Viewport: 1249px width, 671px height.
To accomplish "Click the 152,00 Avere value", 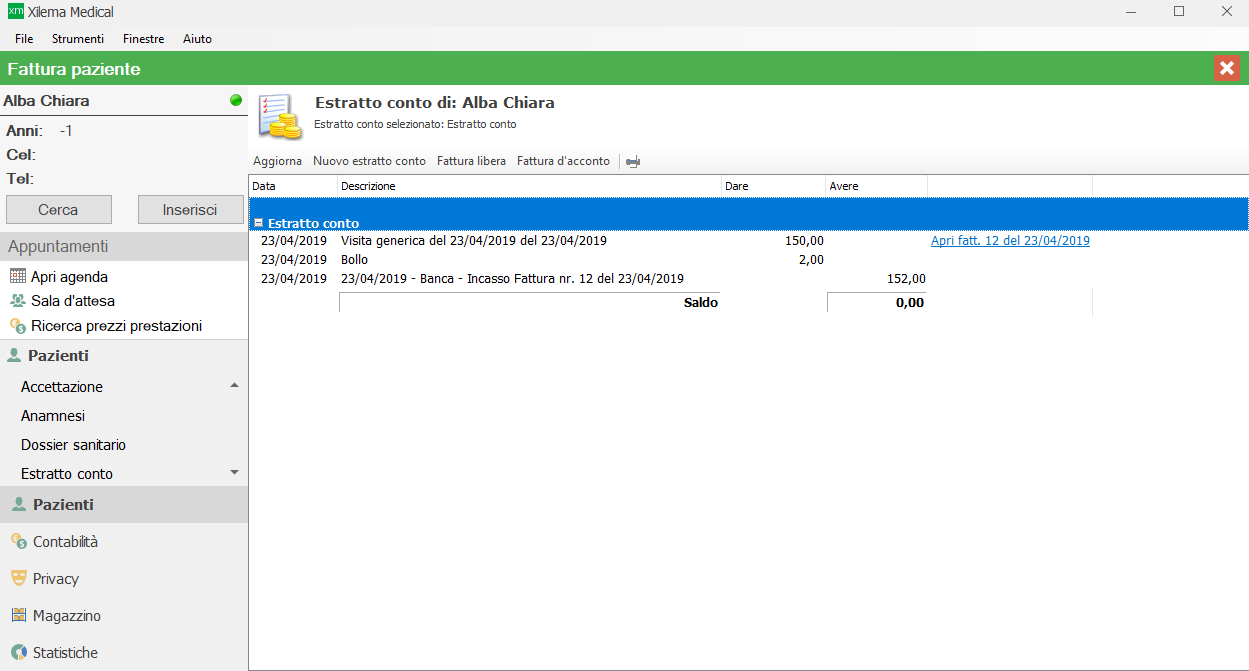I will coord(906,279).
